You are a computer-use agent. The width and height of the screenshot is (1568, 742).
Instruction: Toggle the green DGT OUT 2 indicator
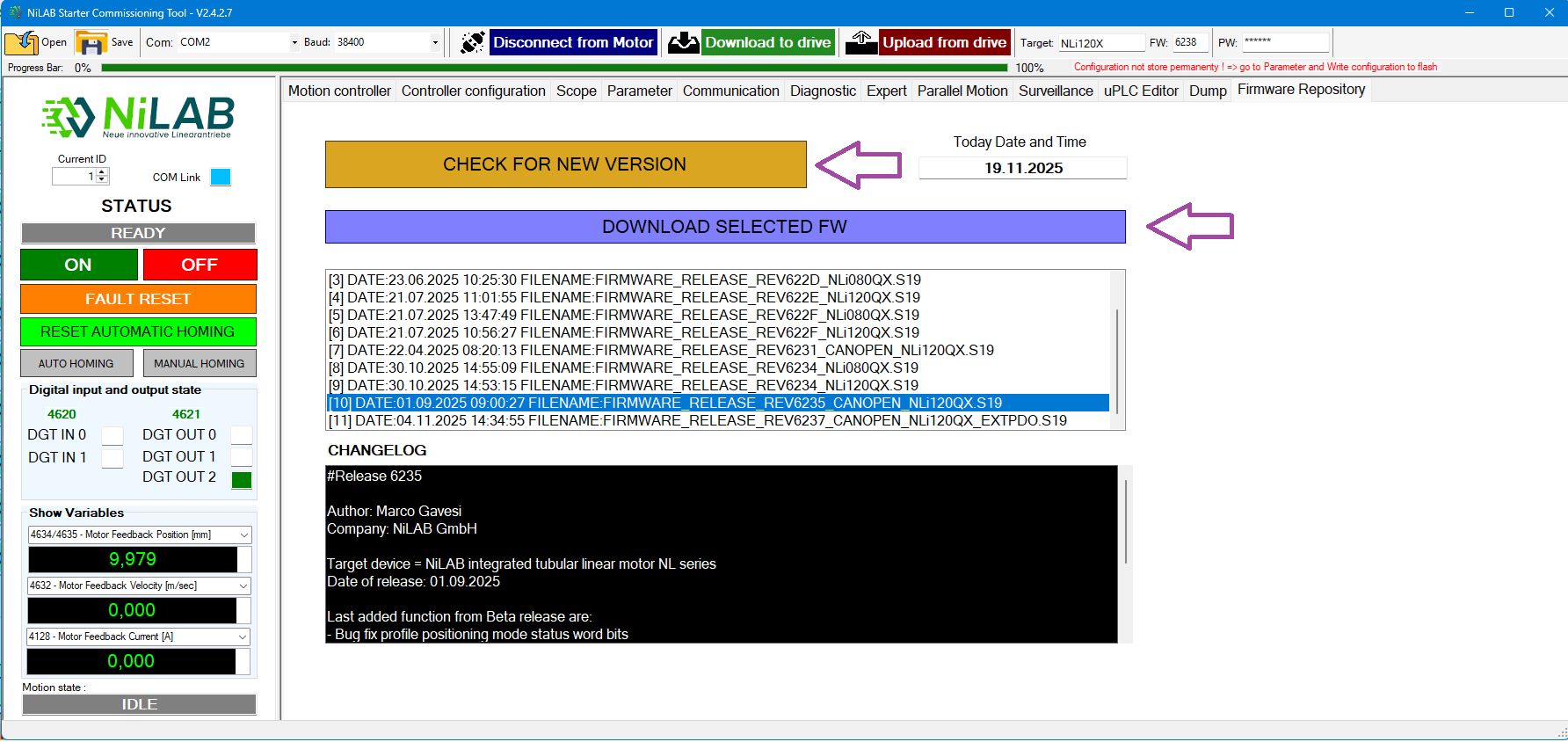pyautogui.click(x=241, y=479)
